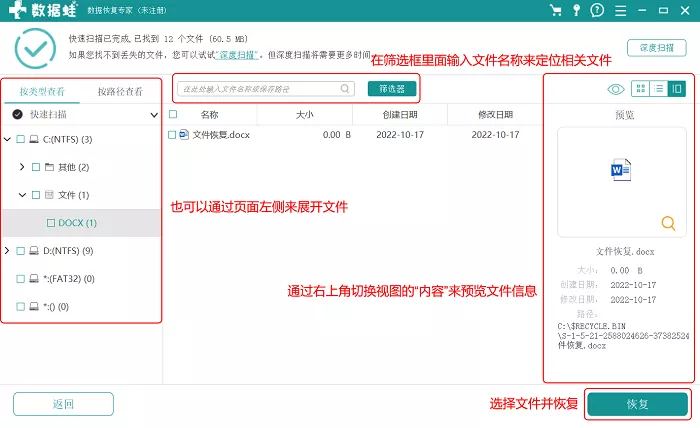Sort by the 名称 column header
Viewport: 700px width, 428px height.
coord(209,115)
